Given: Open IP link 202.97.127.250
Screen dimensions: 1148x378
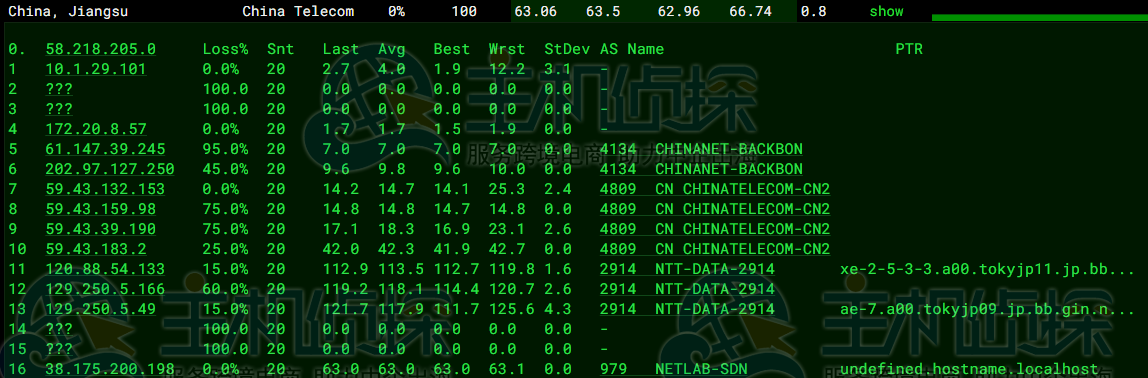Looking at the screenshot, I should (110, 168).
